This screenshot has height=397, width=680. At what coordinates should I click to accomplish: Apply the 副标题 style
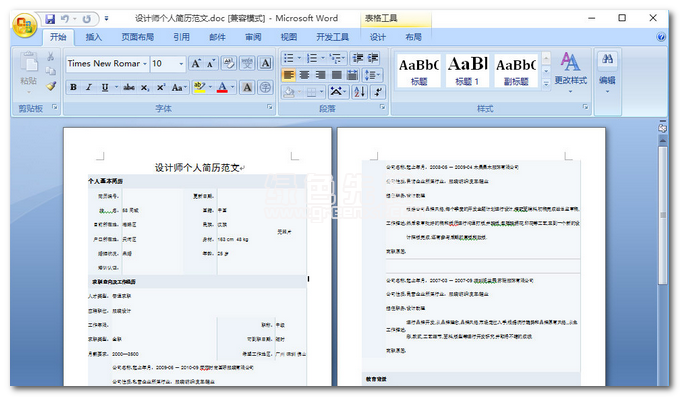516,70
